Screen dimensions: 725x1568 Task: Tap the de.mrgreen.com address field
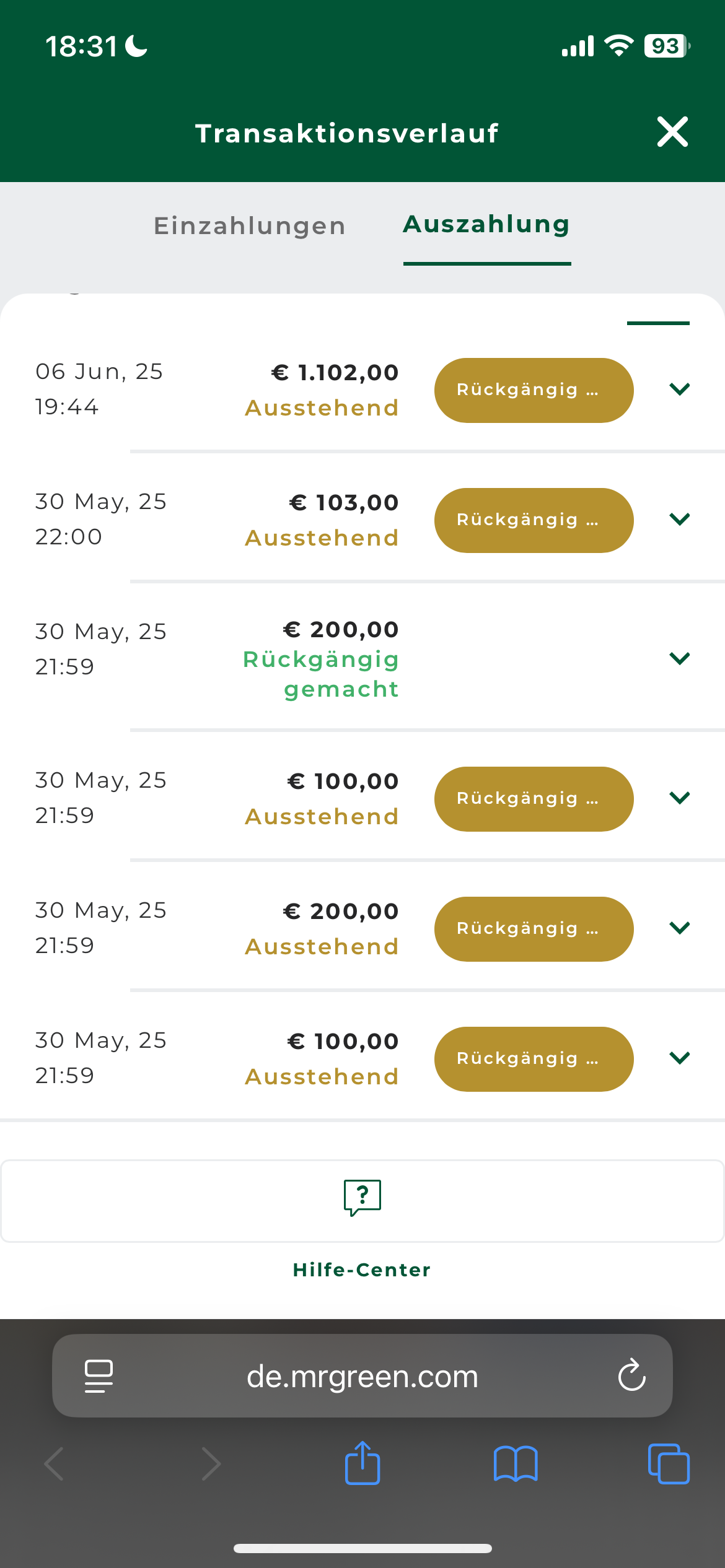[x=362, y=1376]
